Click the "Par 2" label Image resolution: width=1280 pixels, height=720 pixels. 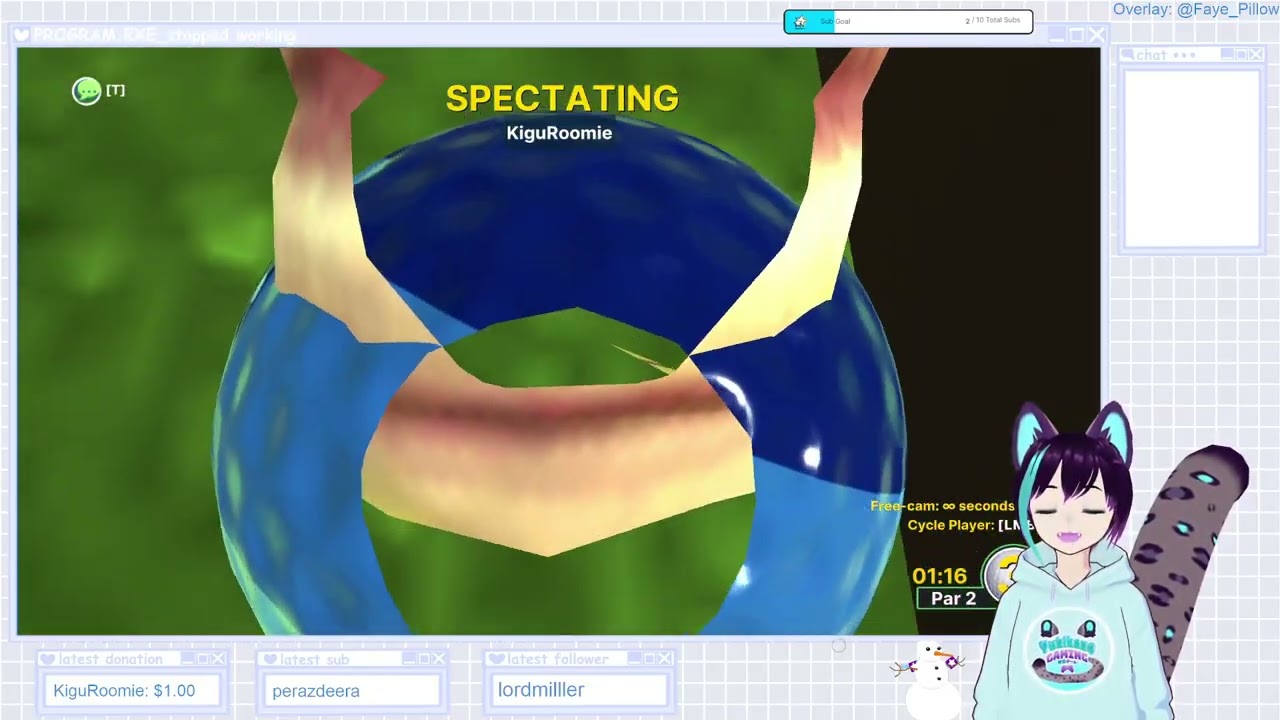point(953,599)
